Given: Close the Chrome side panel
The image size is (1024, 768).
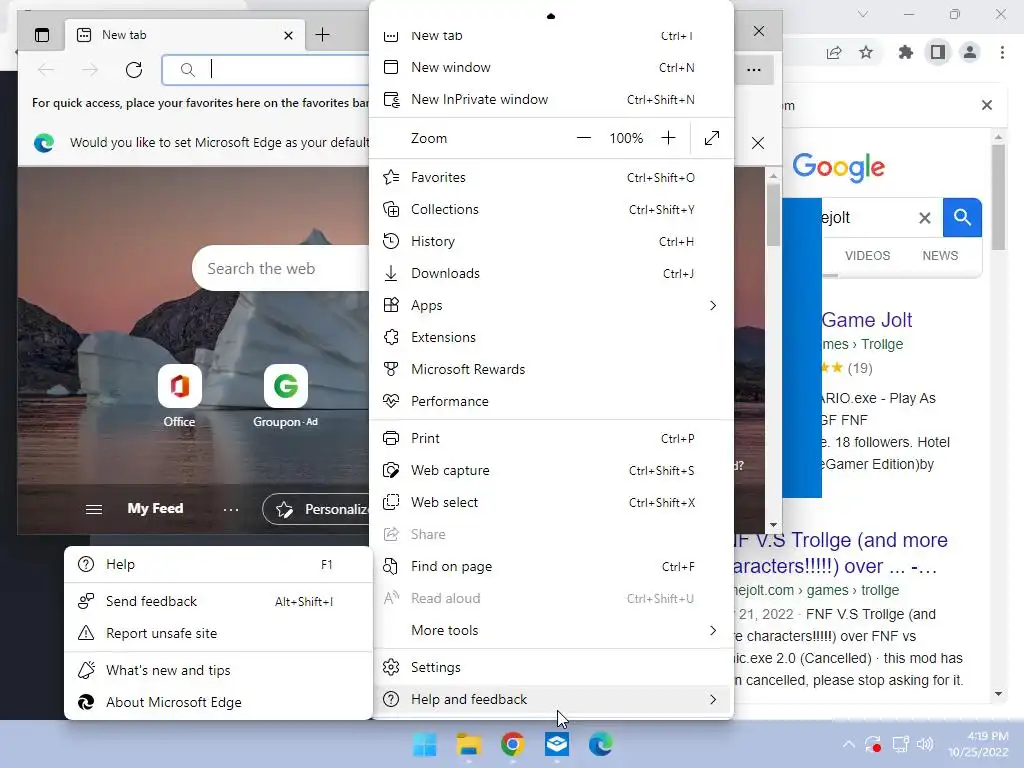Looking at the screenshot, I should click(x=987, y=105).
